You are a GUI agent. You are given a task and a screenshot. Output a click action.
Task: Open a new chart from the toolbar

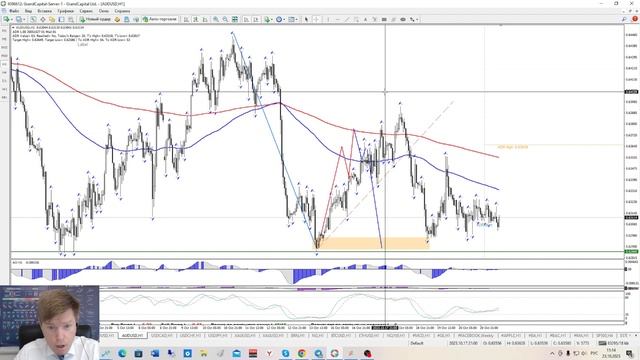[x=7, y=19]
